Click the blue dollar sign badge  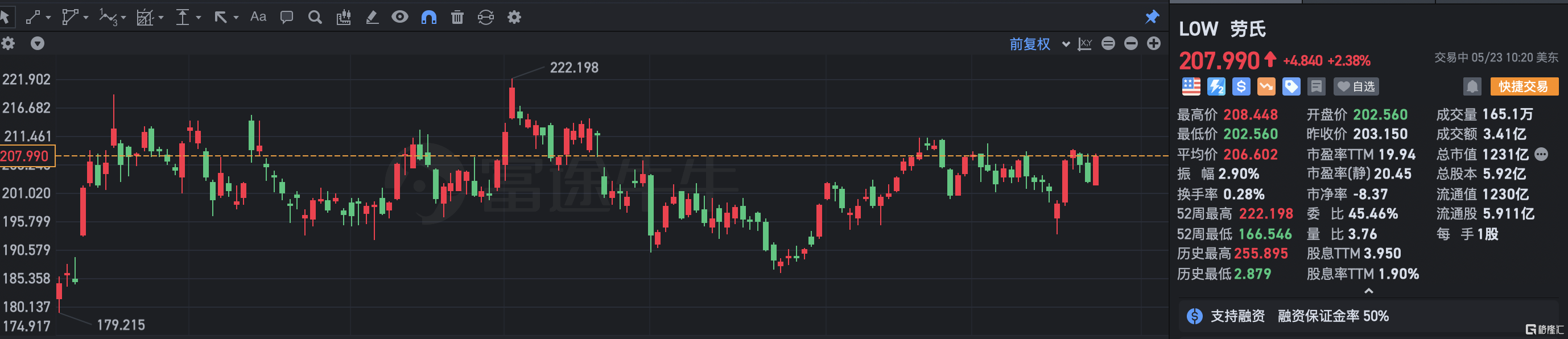1241,86
